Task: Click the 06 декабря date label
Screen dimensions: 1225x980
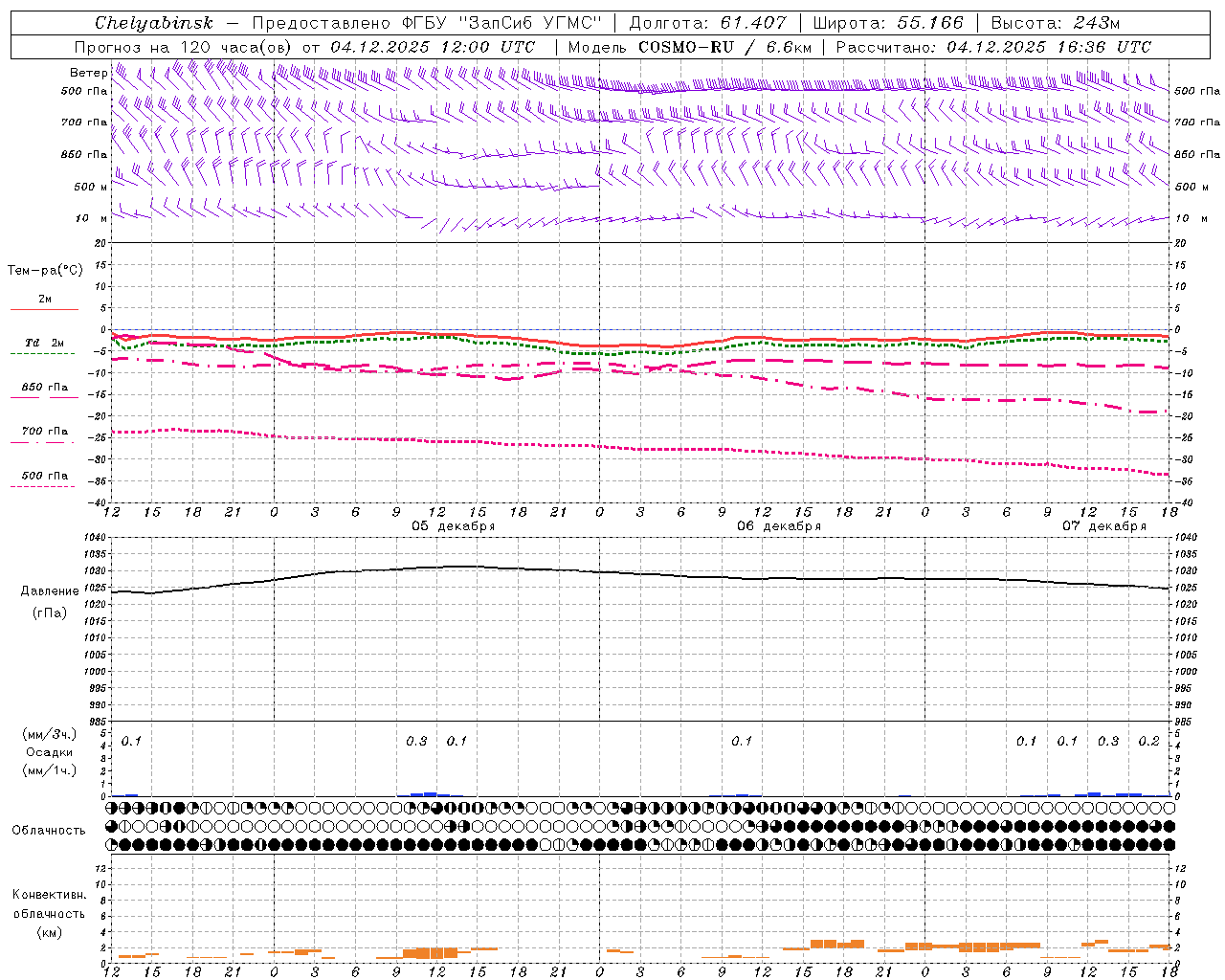Action: click(779, 526)
